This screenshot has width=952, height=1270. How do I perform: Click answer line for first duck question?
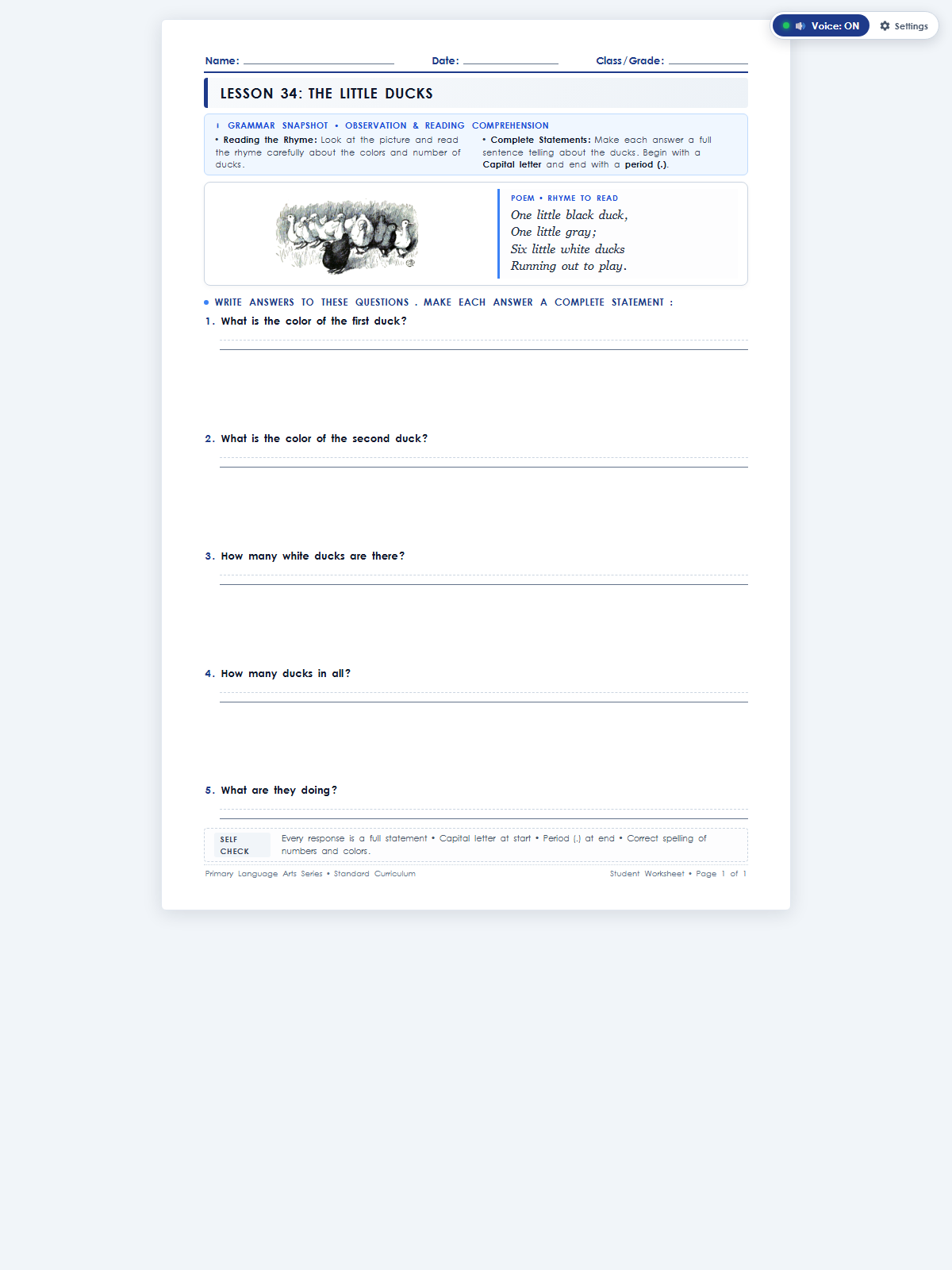click(x=484, y=344)
